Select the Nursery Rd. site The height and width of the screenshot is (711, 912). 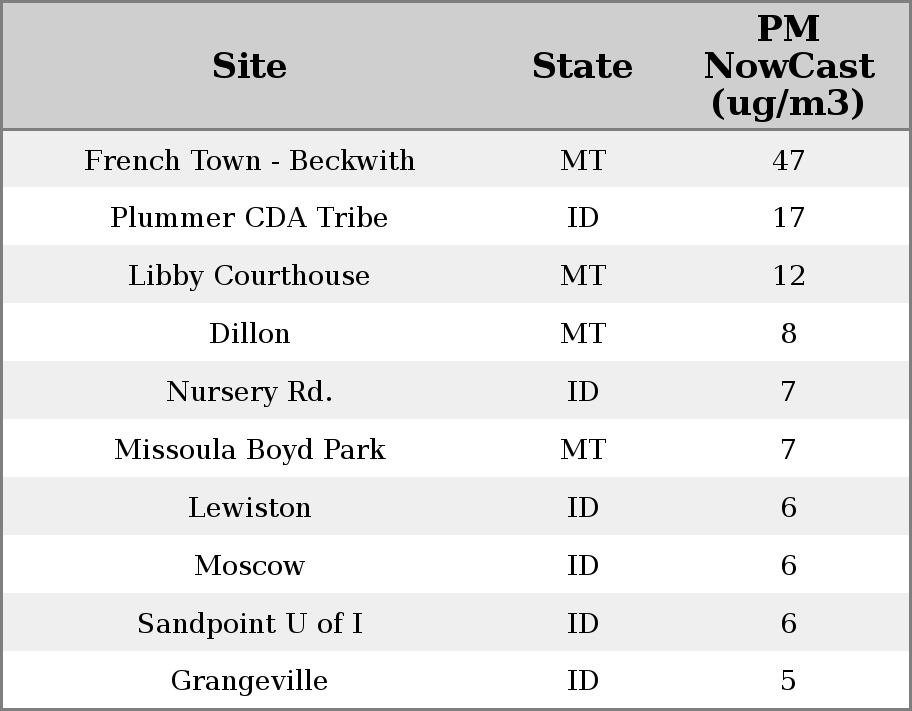pos(249,392)
